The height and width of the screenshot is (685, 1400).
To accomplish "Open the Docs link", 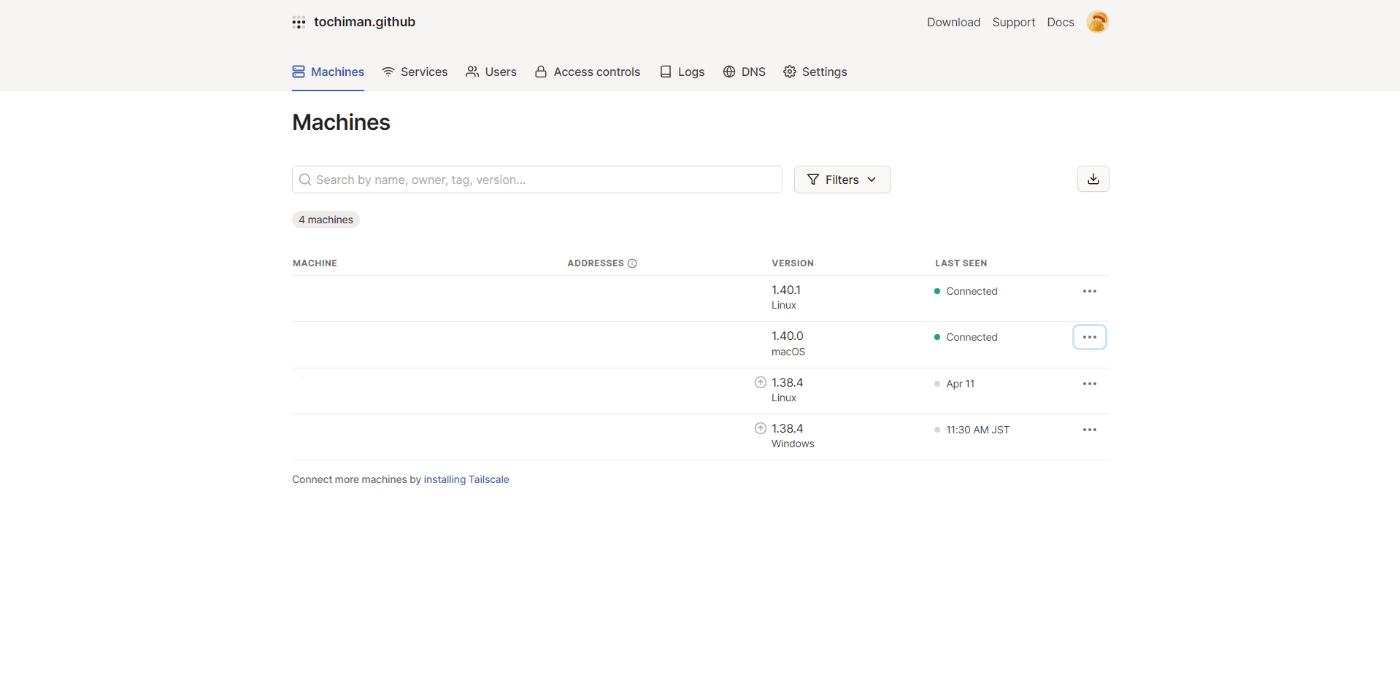I will point(1060,22).
